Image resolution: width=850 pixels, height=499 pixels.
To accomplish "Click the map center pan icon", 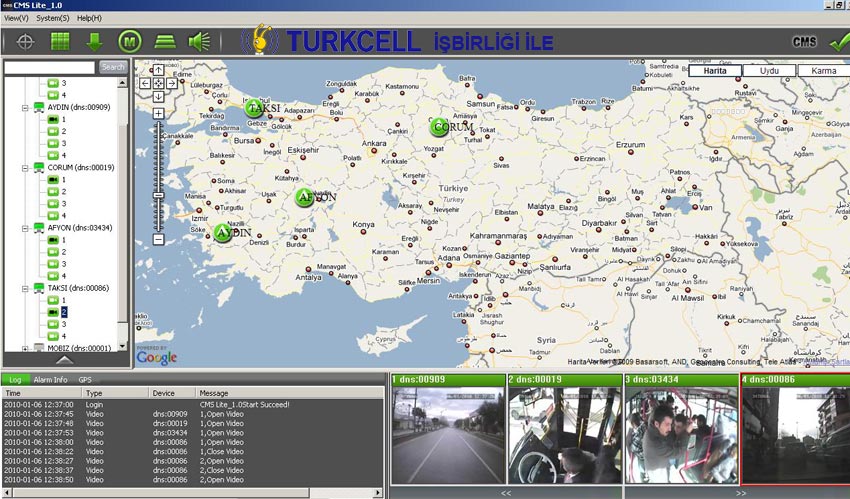I will [158, 83].
